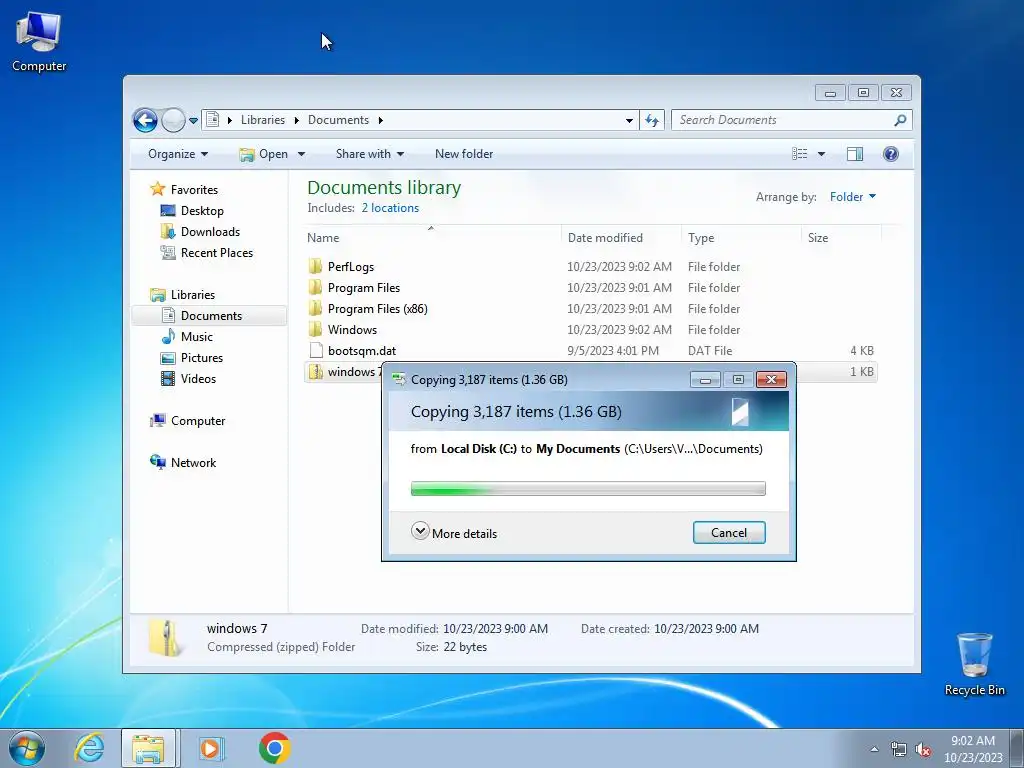Open the Videos library
The height and width of the screenshot is (768, 1024).
tap(198, 379)
